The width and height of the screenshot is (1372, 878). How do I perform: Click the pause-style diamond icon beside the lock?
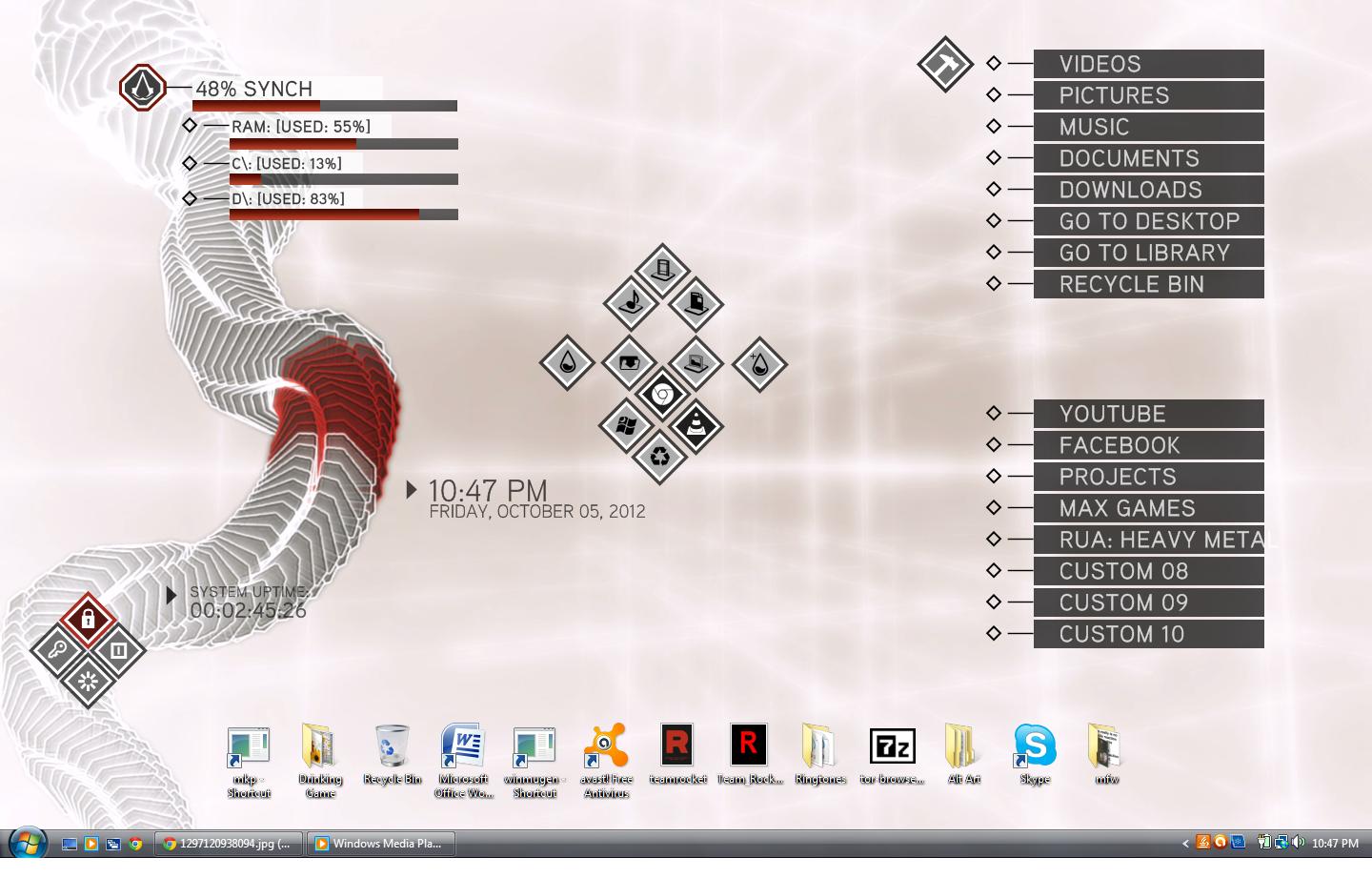[x=118, y=651]
